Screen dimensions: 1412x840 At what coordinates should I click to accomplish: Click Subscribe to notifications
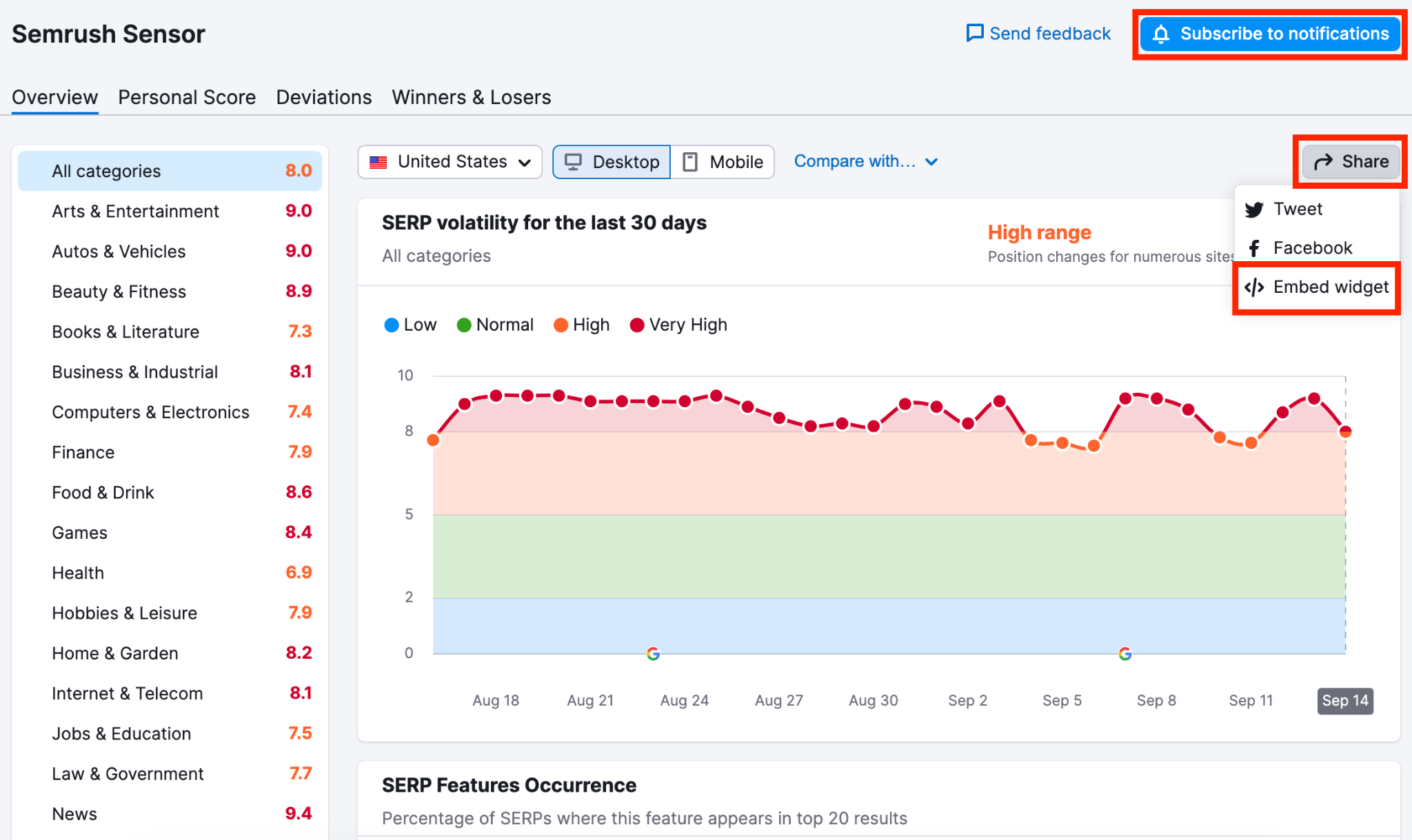(1269, 33)
